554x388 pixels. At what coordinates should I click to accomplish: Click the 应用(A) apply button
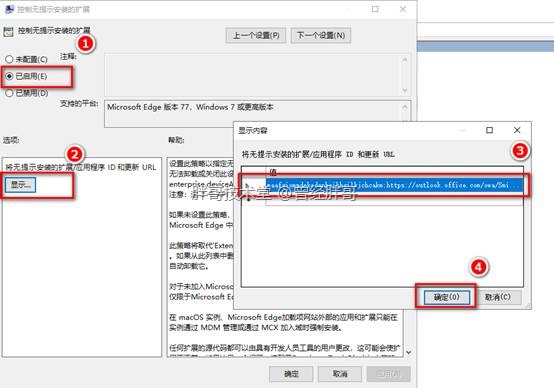pyautogui.click(x=389, y=374)
